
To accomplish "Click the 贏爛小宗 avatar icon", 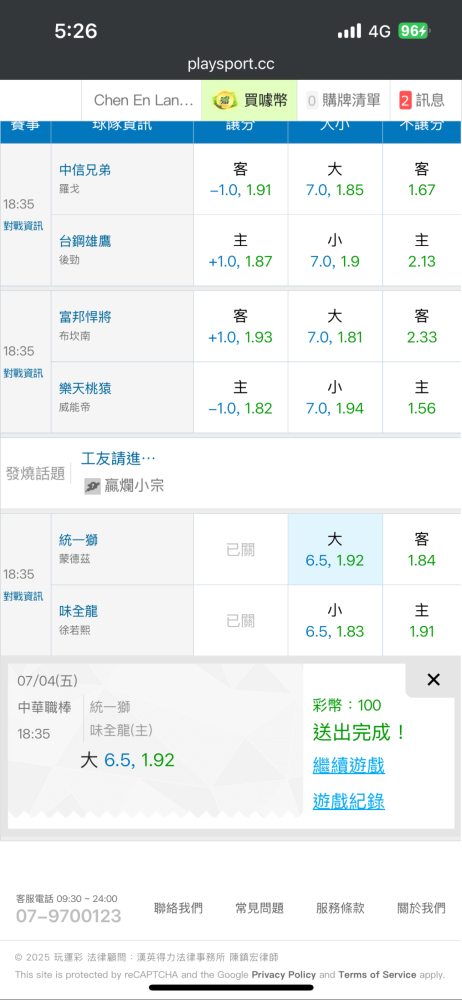I will click(93, 486).
